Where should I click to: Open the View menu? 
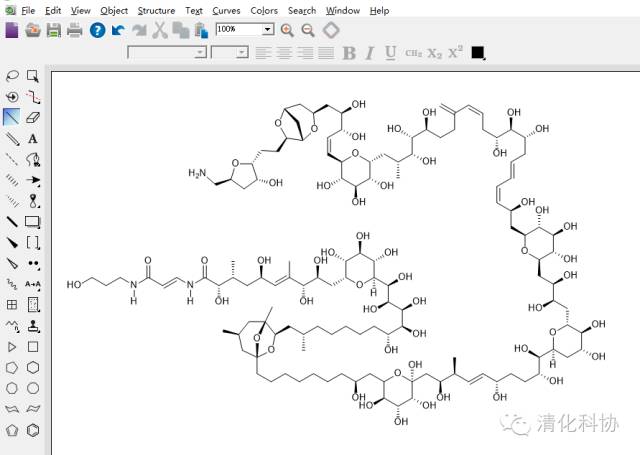tap(80, 11)
